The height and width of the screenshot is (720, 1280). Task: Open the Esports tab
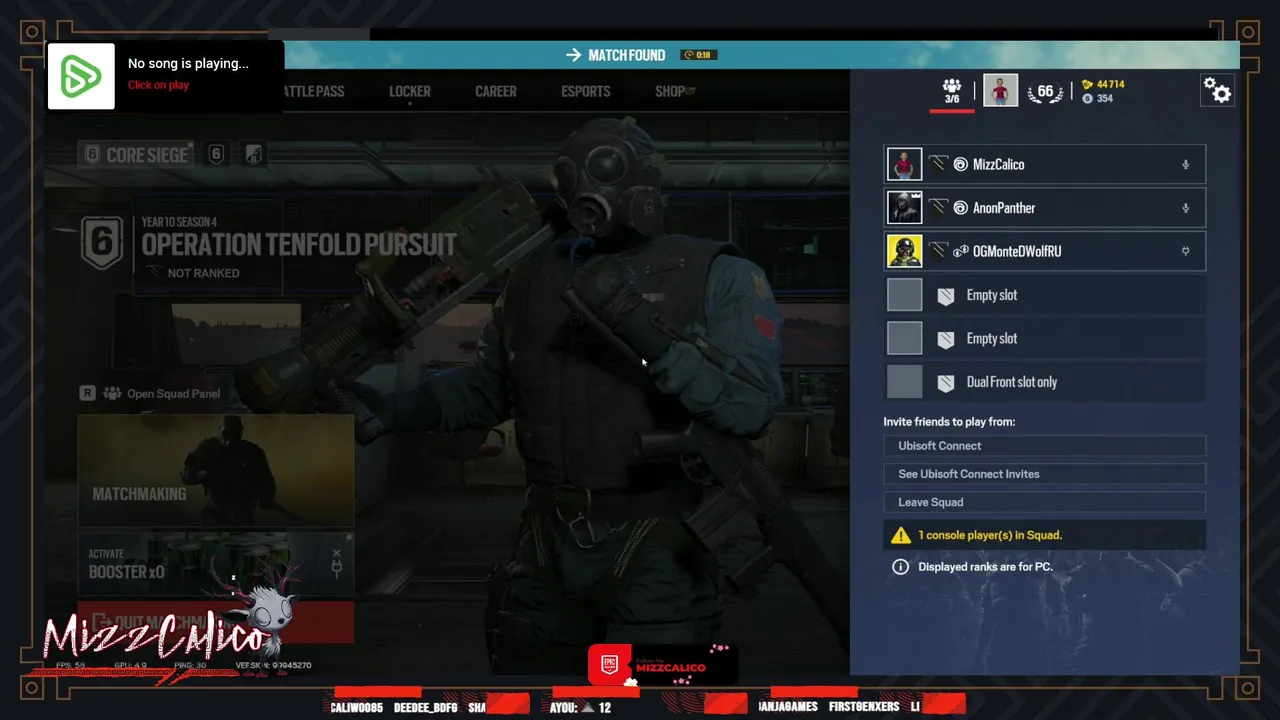click(586, 91)
